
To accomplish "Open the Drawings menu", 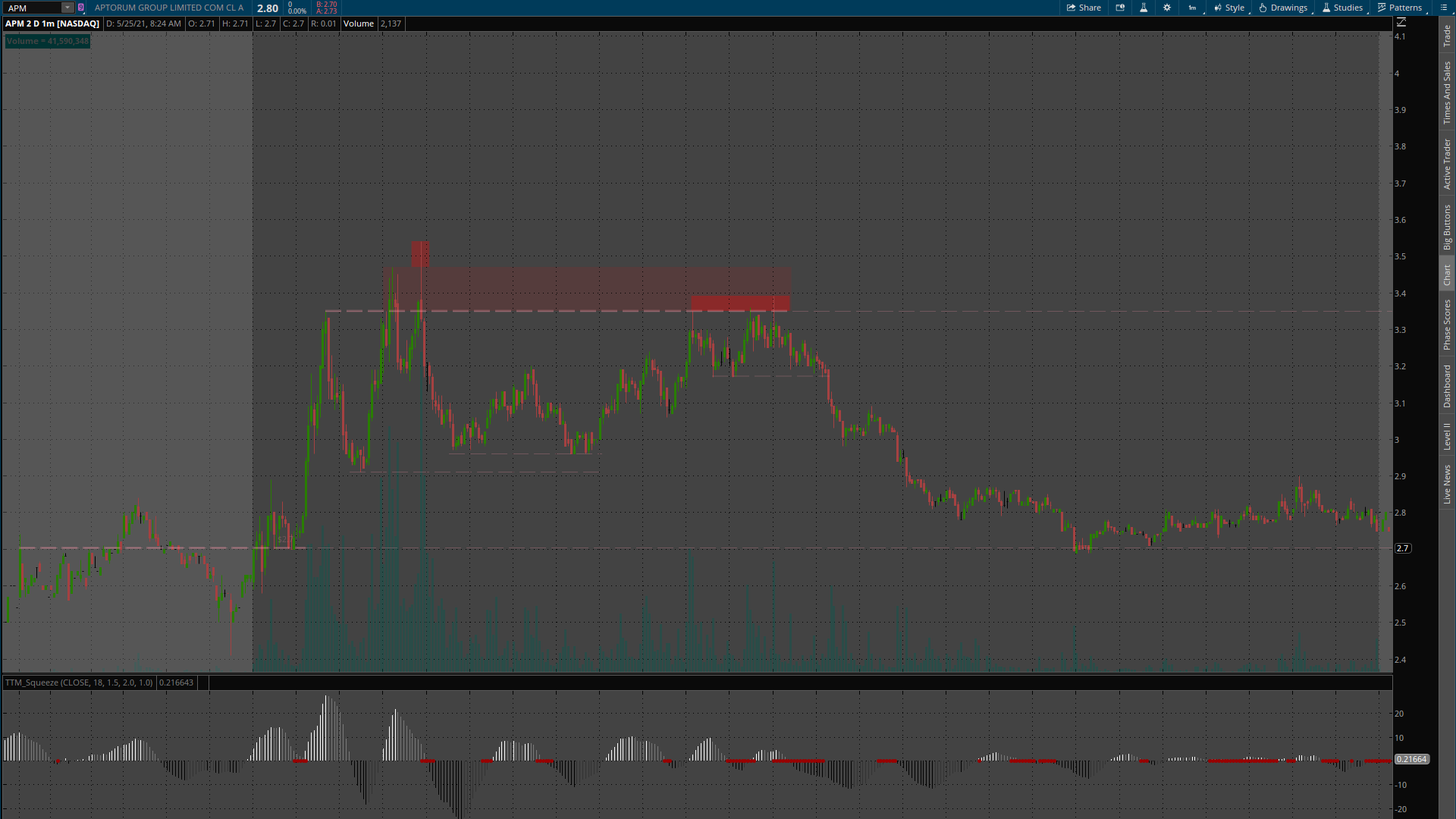I will (1283, 8).
